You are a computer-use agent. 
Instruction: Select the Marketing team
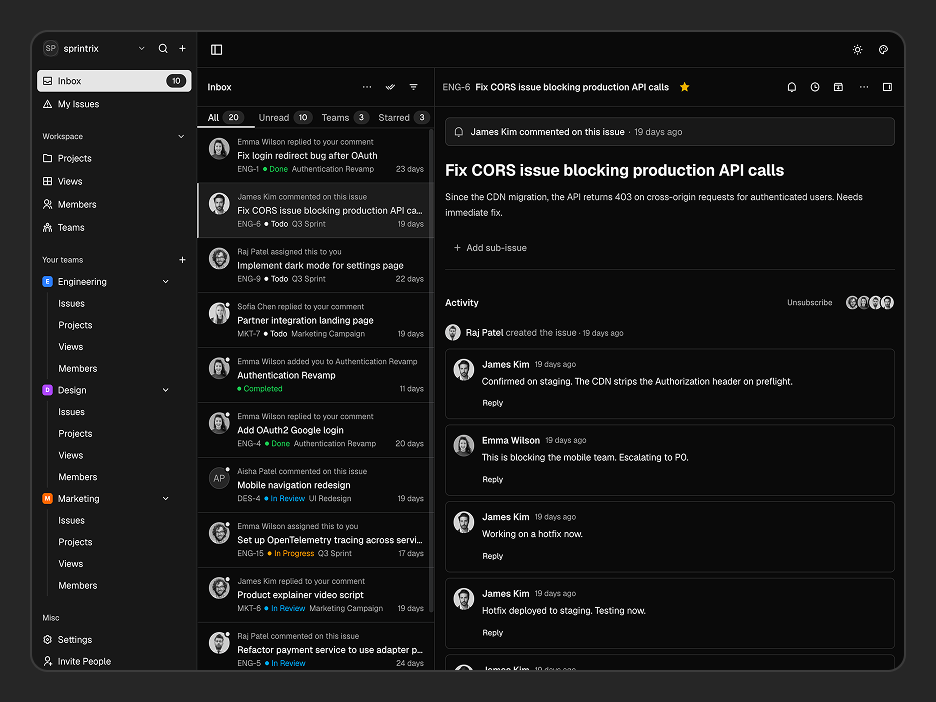[78, 498]
